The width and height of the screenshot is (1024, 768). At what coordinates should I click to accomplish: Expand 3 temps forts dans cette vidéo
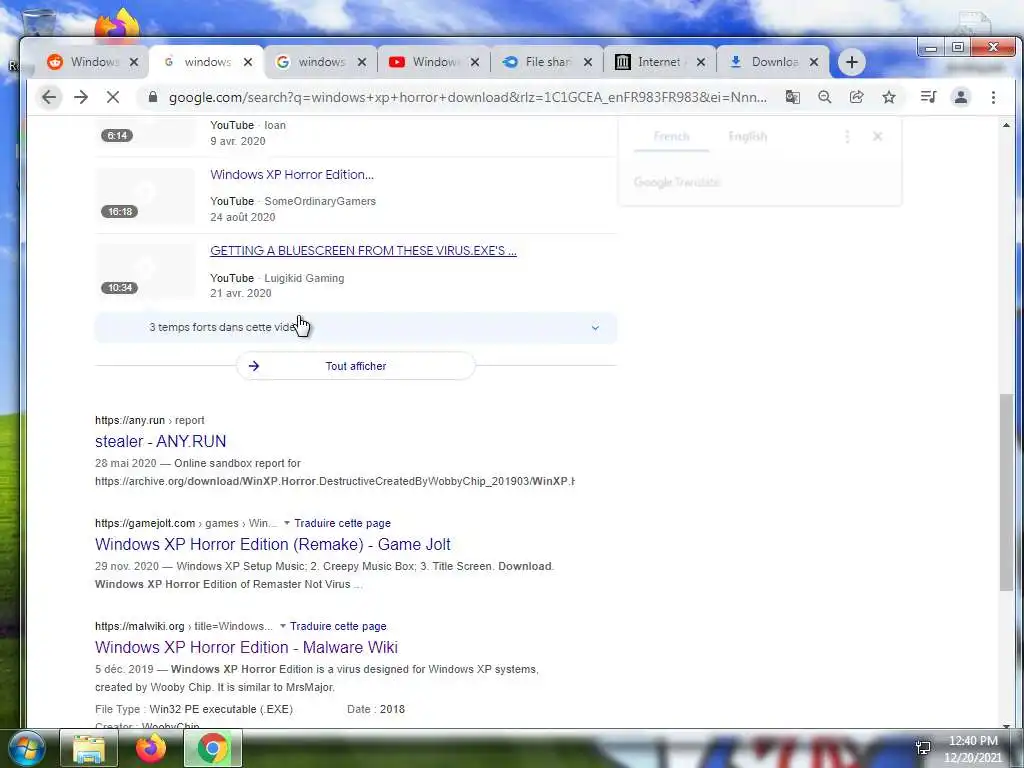pyautogui.click(x=356, y=327)
